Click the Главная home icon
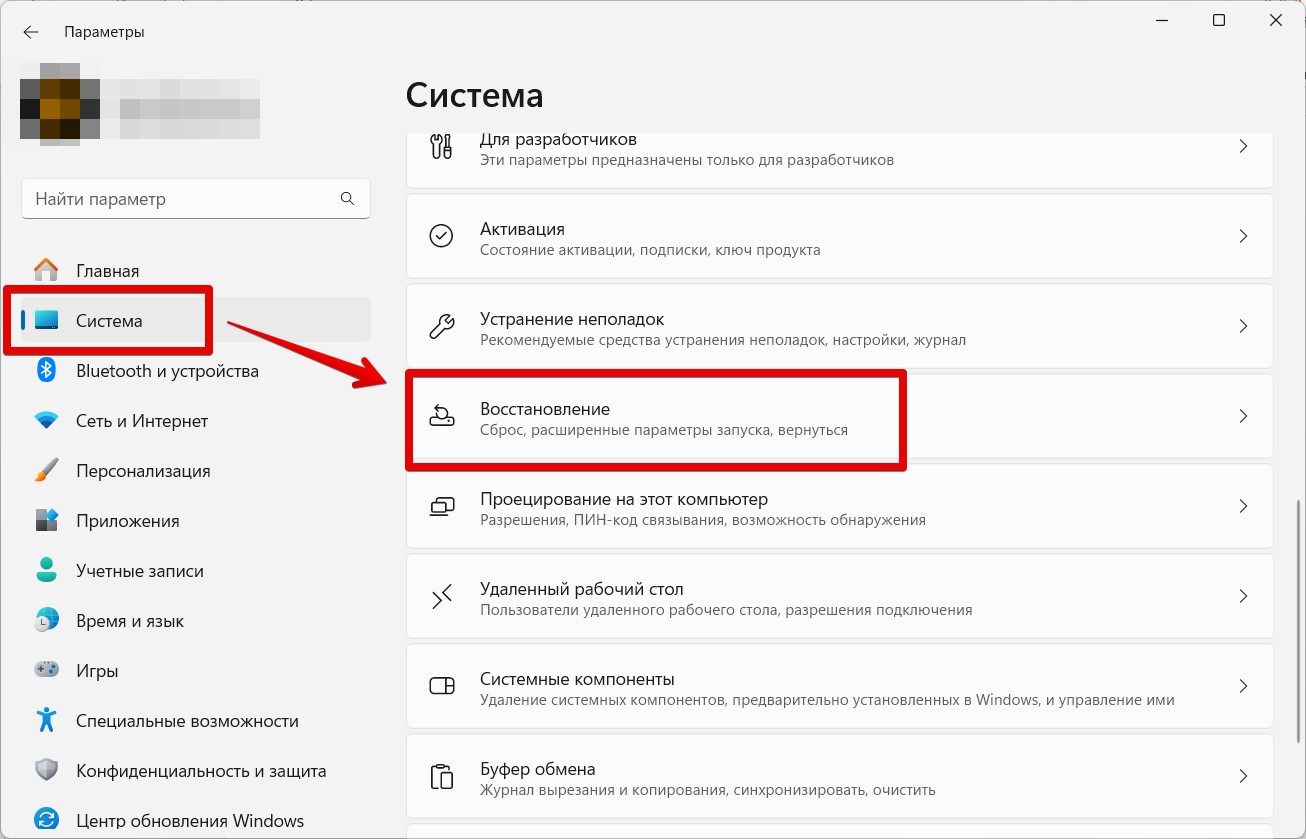Image resolution: width=1306 pixels, height=839 pixels. (46, 270)
